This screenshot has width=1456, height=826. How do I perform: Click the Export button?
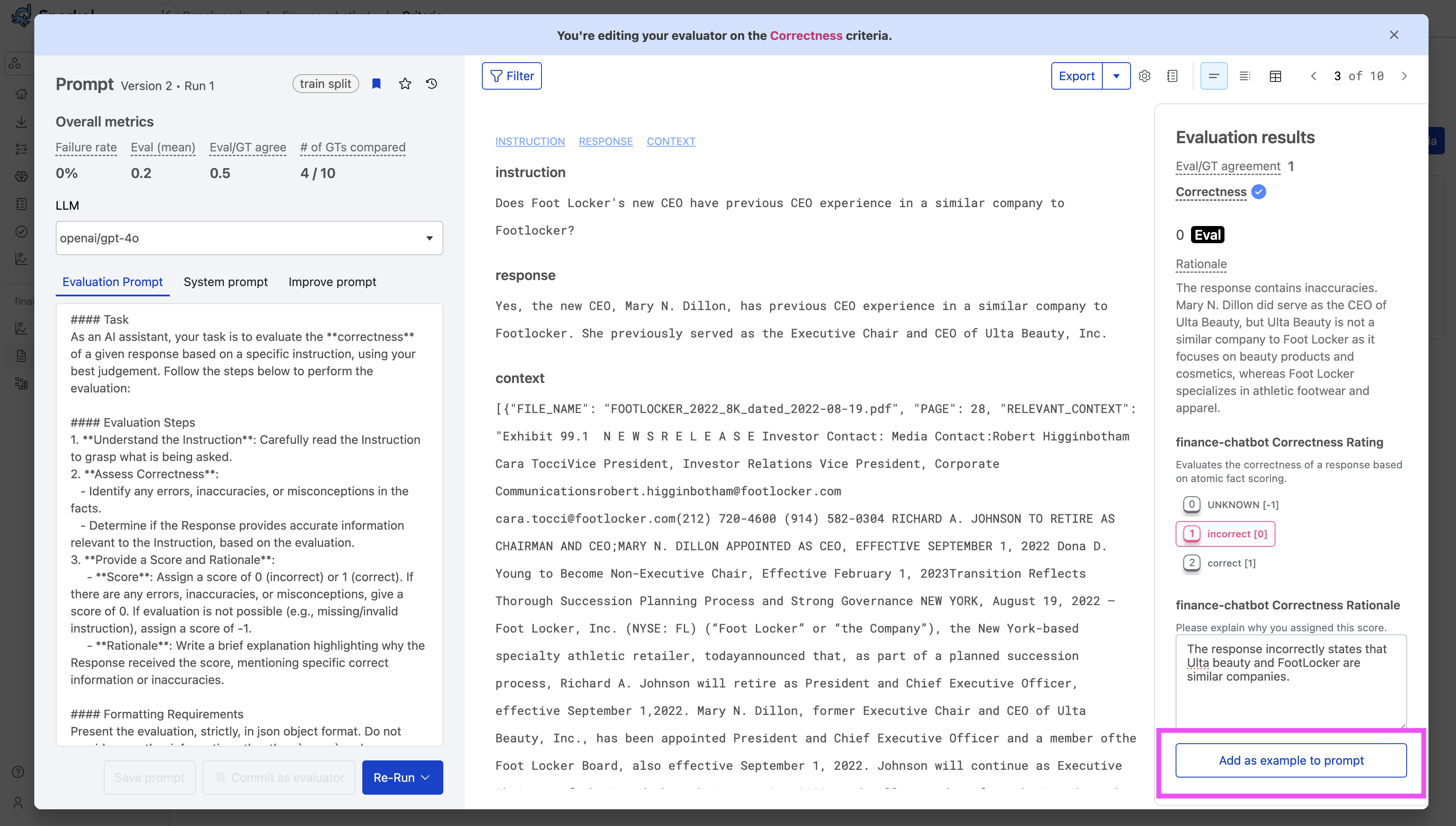[1077, 76]
